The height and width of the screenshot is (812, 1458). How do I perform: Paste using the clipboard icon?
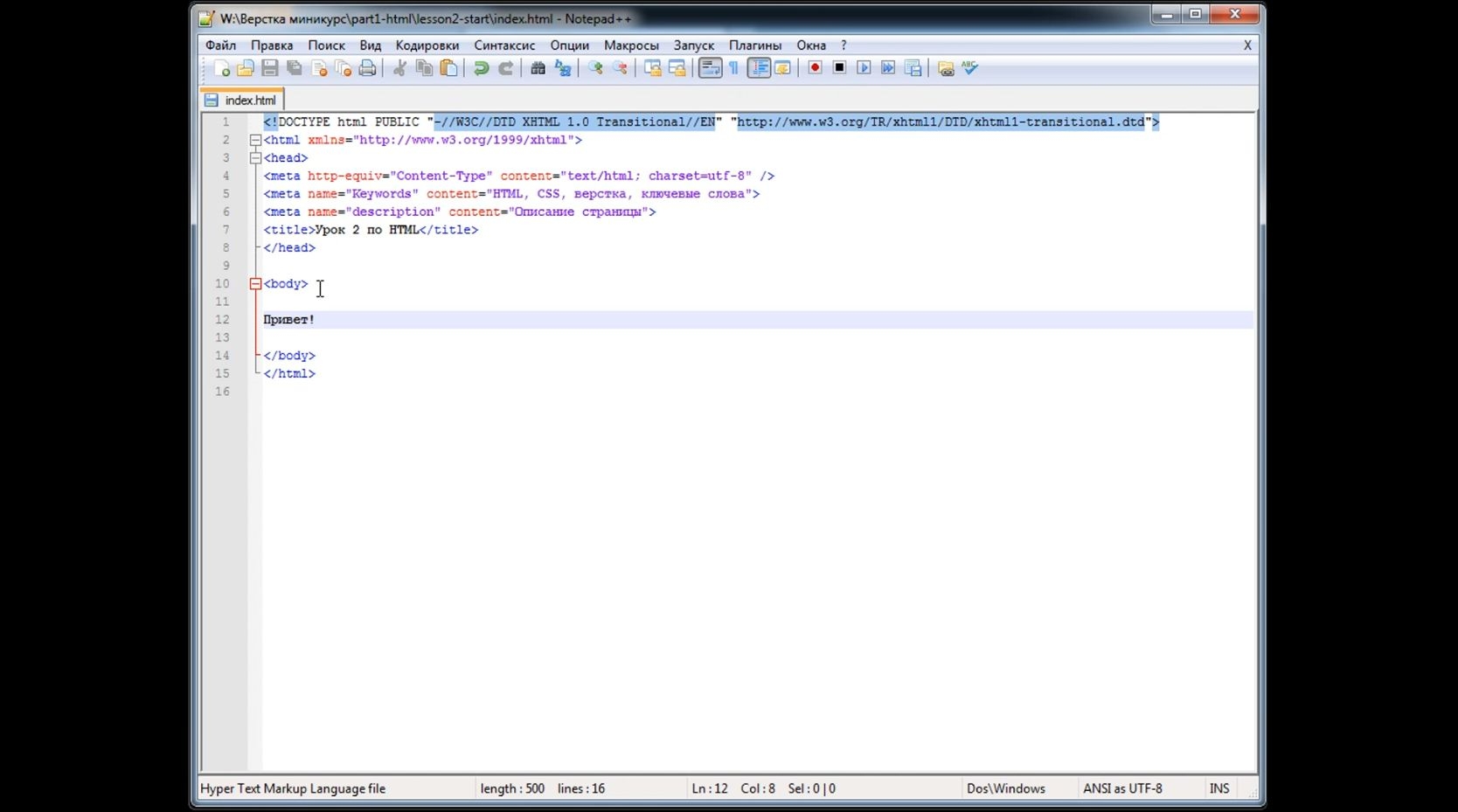tap(448, 68)
